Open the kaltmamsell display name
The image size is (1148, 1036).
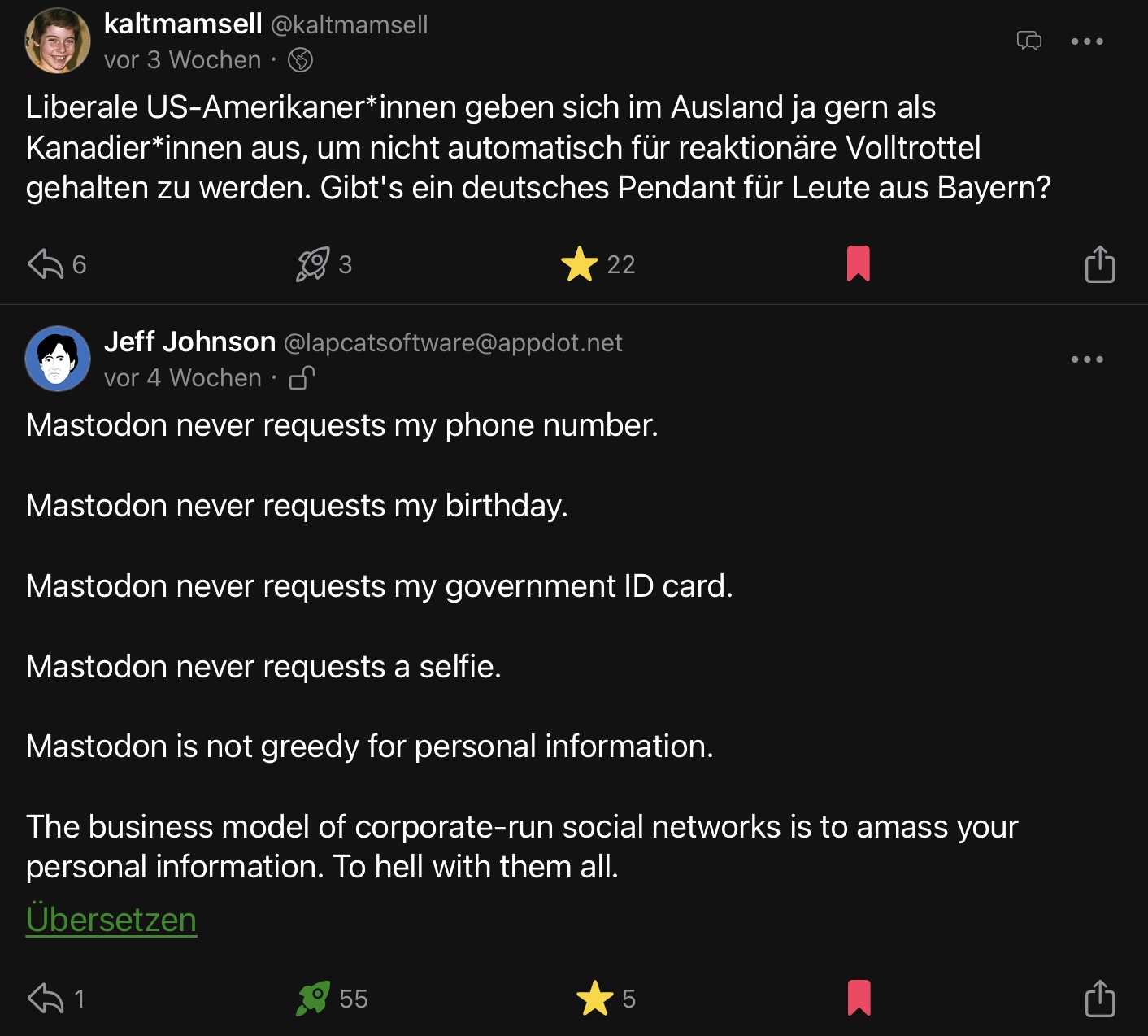click(x=183, y=24)
